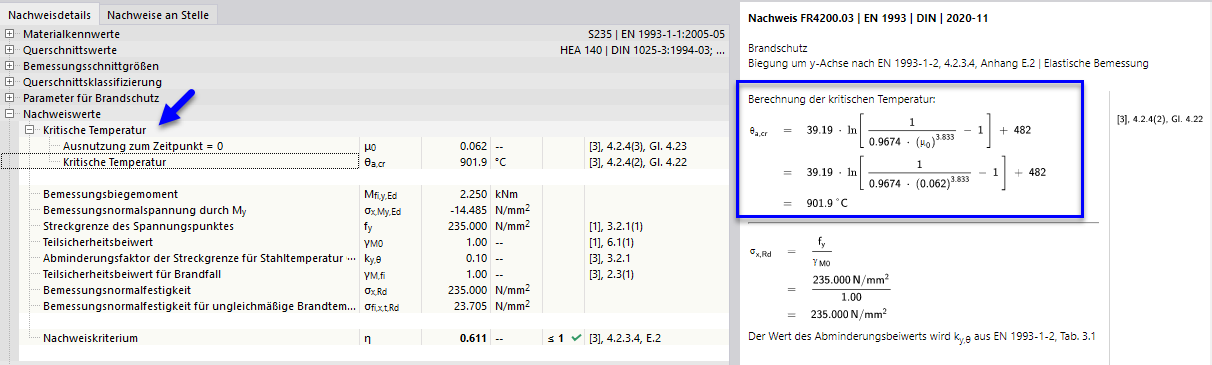Click the = 901.9 °C formula result

tap(817, 203)
